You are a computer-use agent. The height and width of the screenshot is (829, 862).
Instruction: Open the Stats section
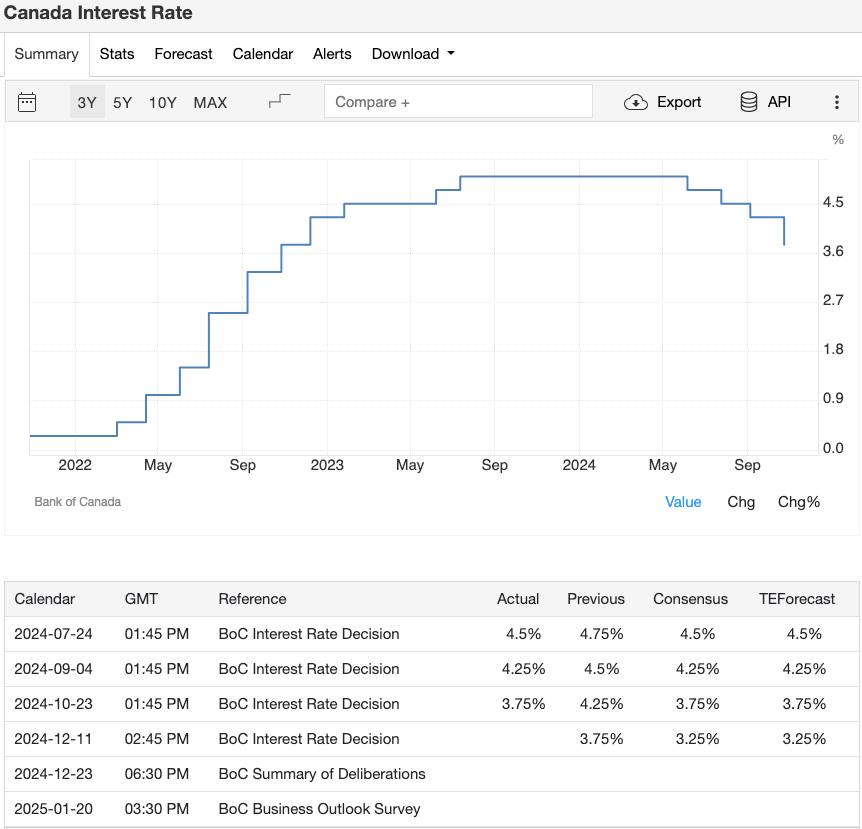point(117,54)
